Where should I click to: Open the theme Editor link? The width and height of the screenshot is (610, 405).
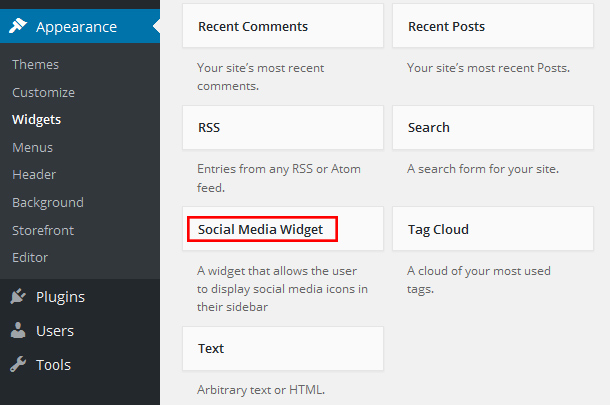click(30, 257)
